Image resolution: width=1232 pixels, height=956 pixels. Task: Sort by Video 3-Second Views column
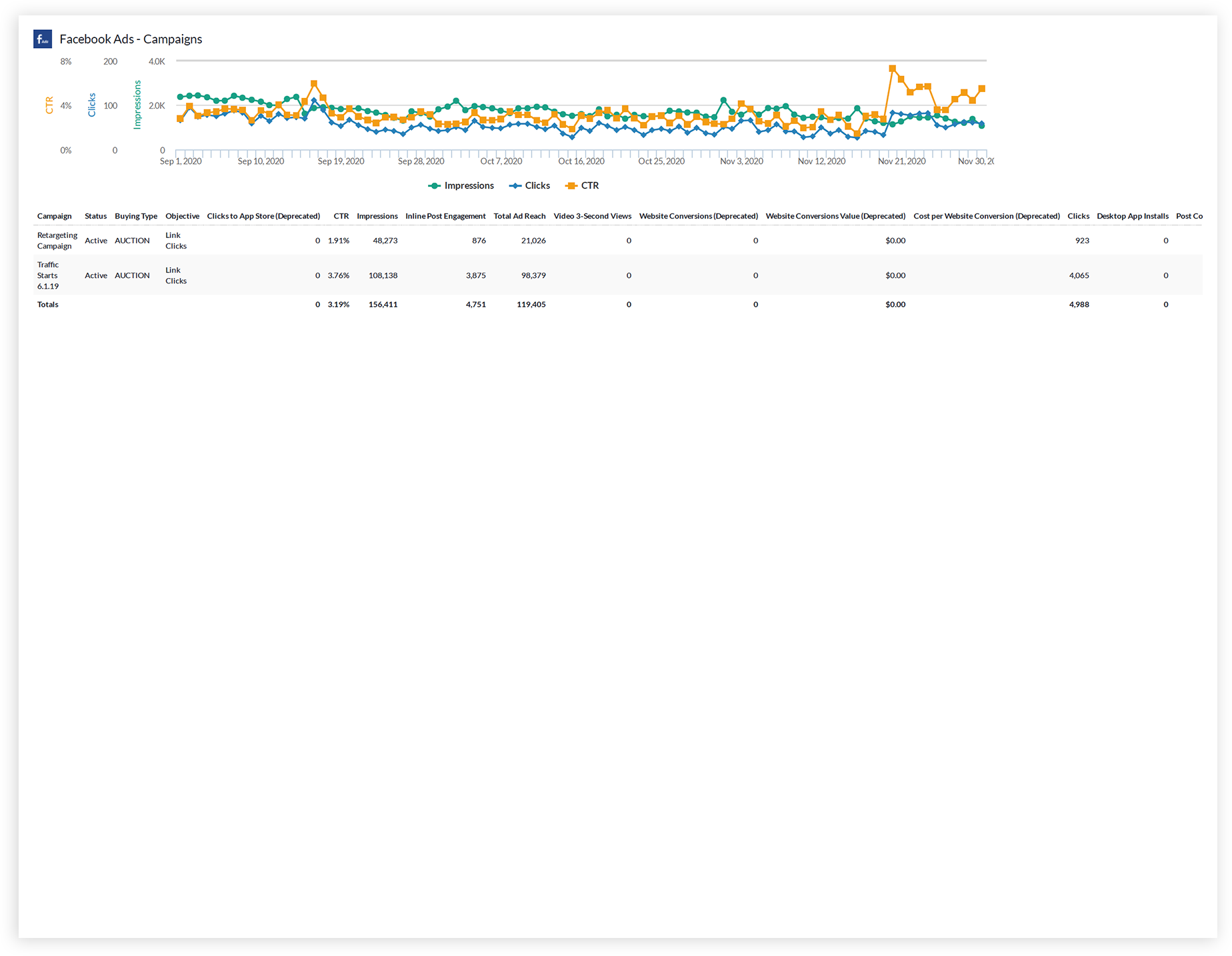(x=592, y=216)
